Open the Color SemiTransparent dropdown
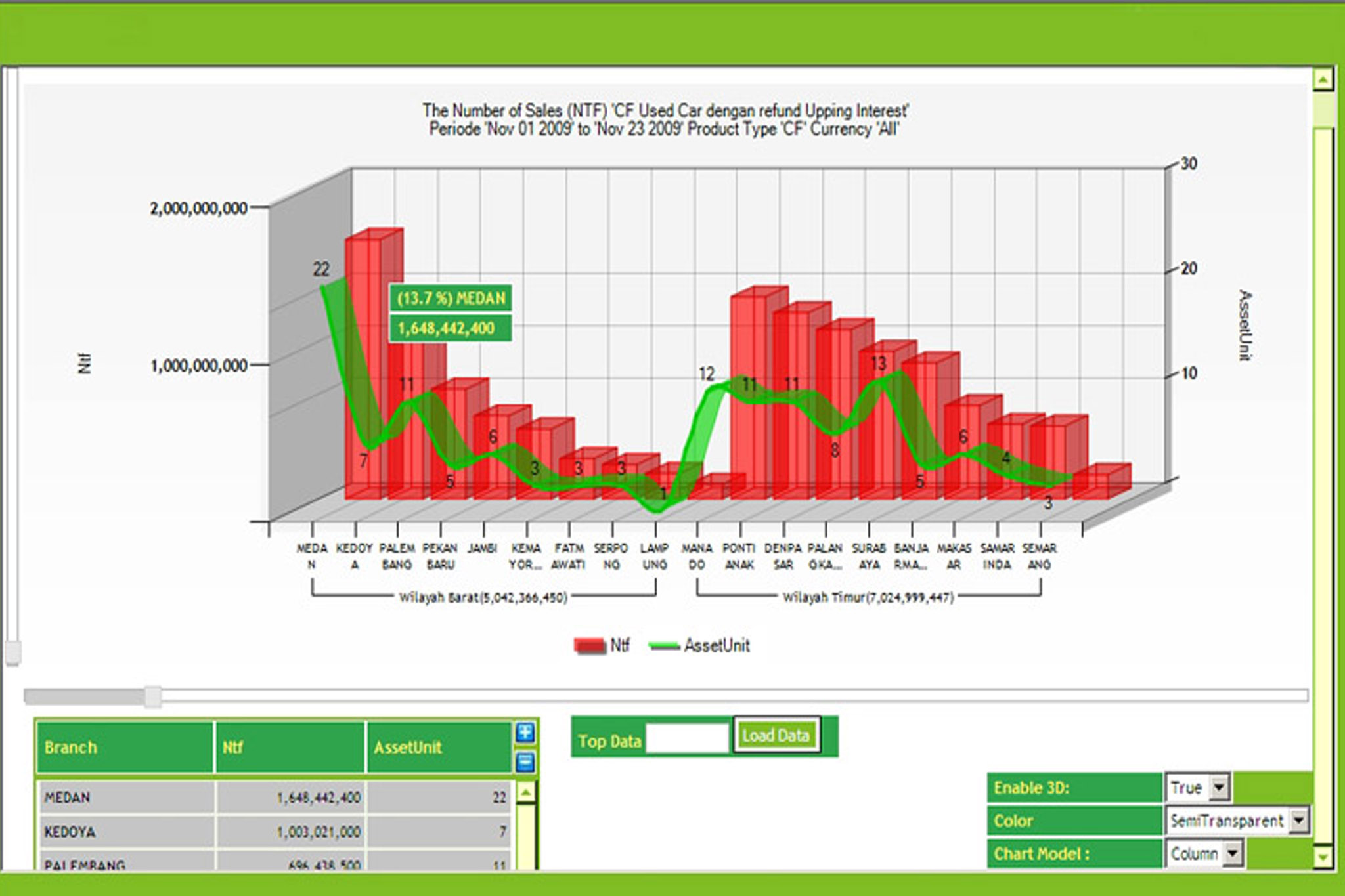The height and width of the screenshot is (896, 1345). pos(1298,821)
